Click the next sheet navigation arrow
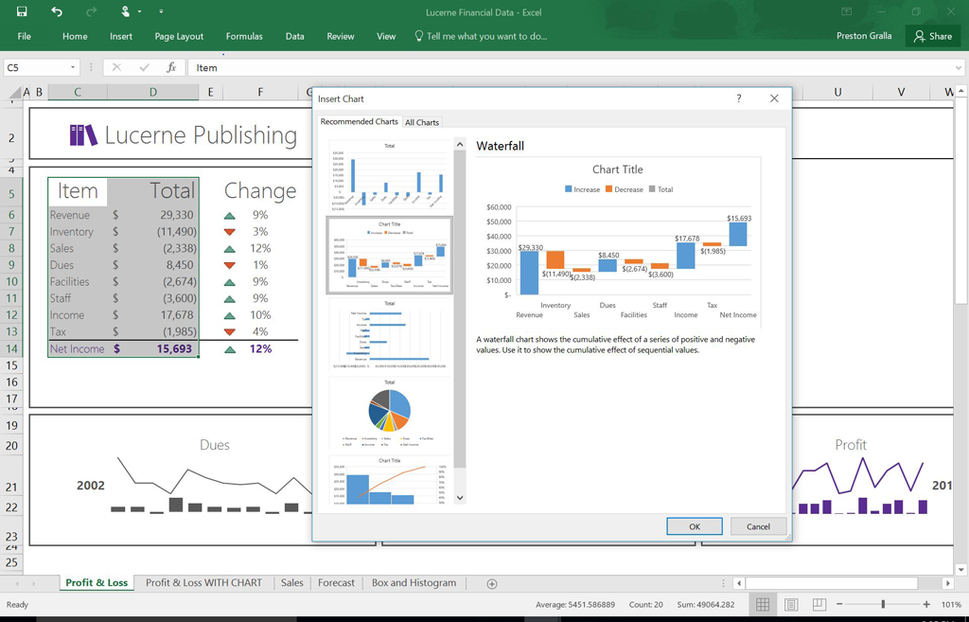This screenshot has width=969, height=622. pos(34,583)
